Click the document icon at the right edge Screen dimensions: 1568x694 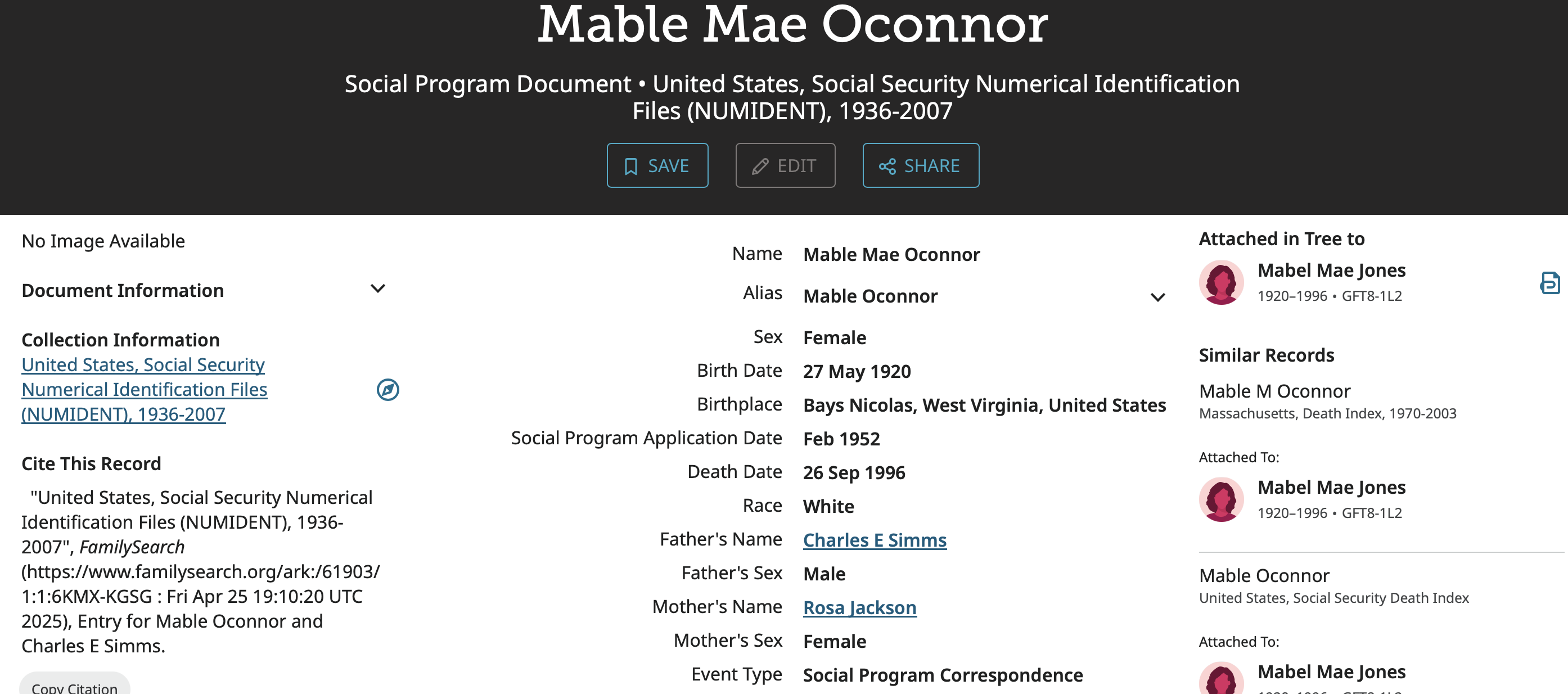point(1549,283)
